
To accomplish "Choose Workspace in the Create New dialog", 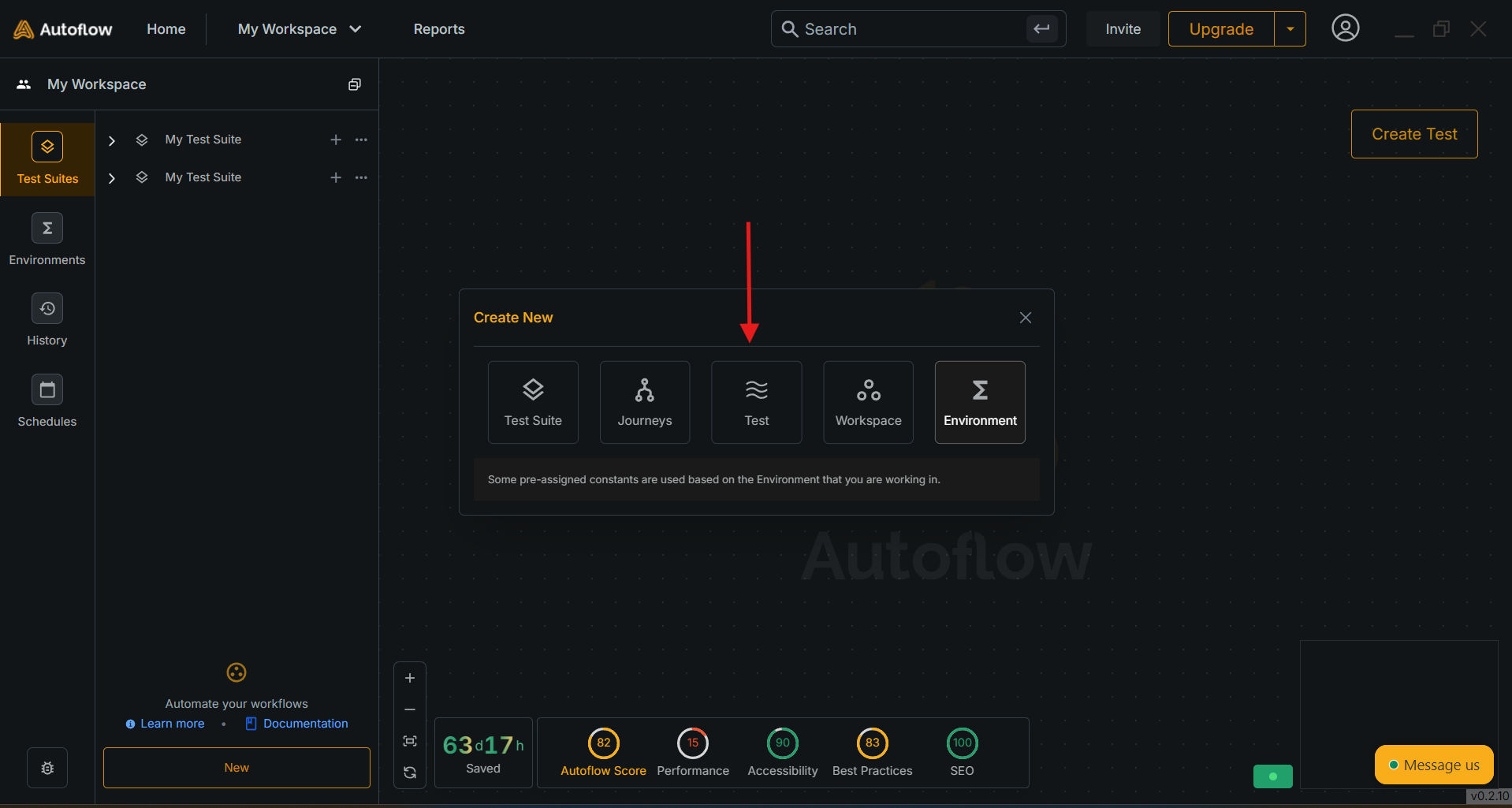I will click(x=869, y=402).
